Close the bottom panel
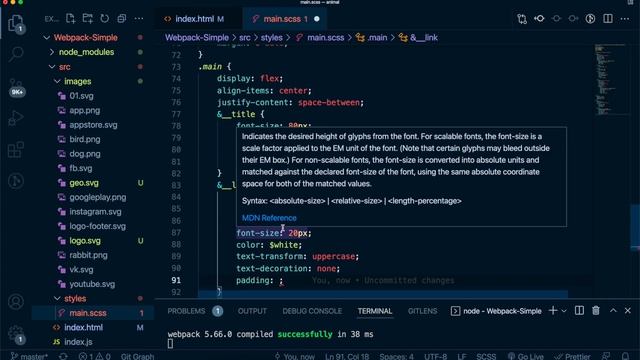Screen dimensions: 640x360 click(x=628, y=311)
